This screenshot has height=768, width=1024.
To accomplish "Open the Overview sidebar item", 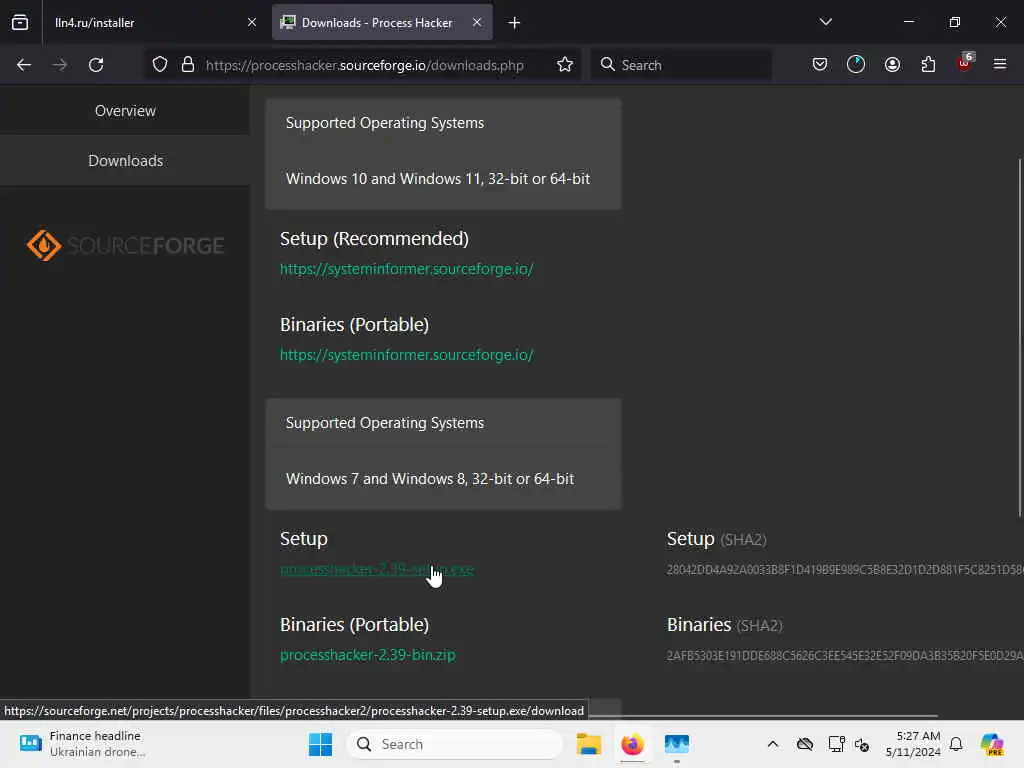I will 125,110.
